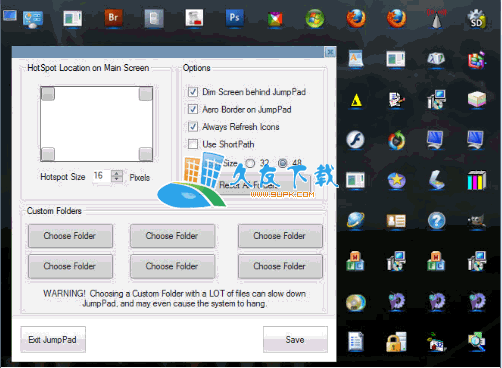Uncheck Aero Border on JumpPad
Viewport: 502px width, 368px height.
click(193, 109)
